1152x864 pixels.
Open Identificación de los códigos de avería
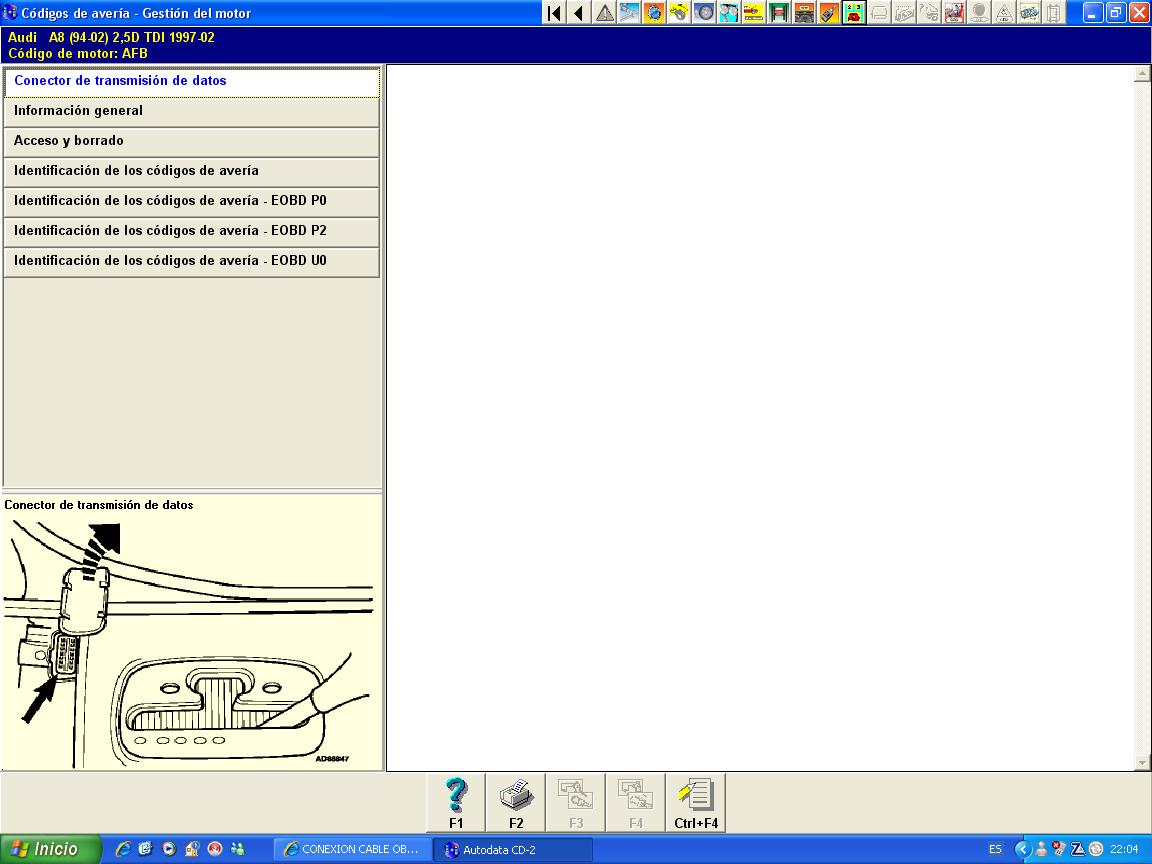pos(192,172)
